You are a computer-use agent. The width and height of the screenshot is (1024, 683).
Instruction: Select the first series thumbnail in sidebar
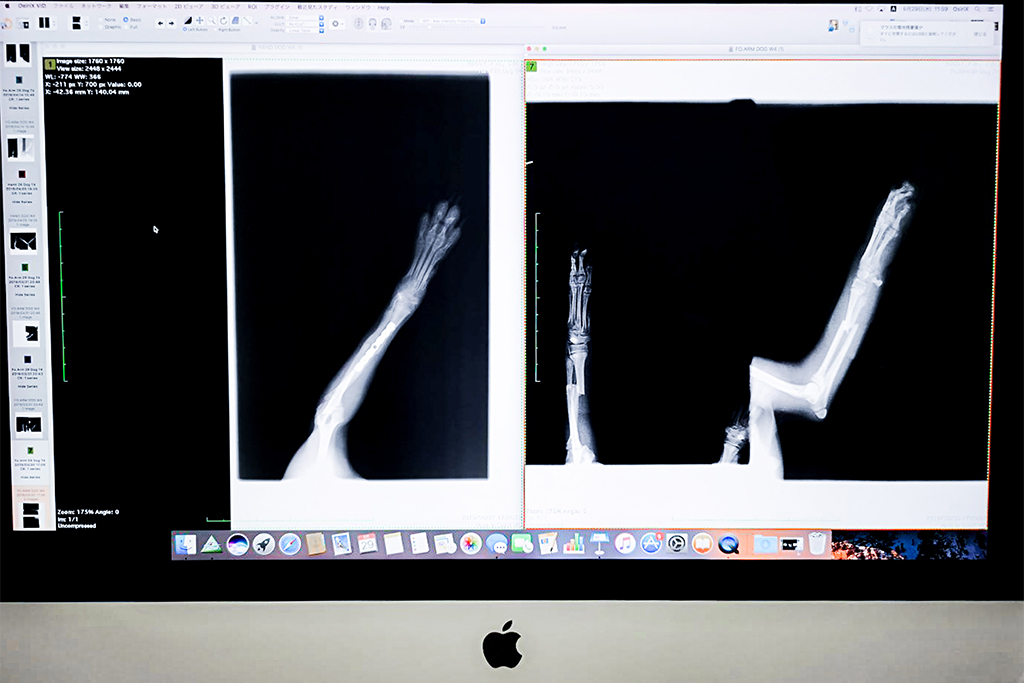(18, 54)
